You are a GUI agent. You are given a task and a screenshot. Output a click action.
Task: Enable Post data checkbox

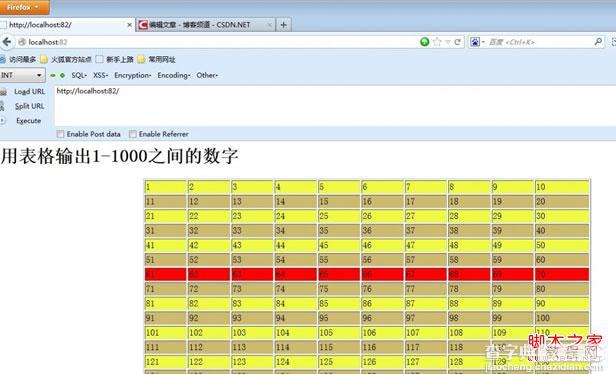coord(60,134)
